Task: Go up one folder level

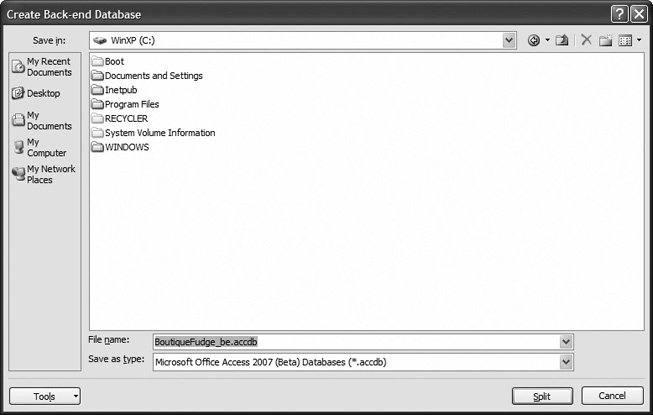Action: pos(562,40)
